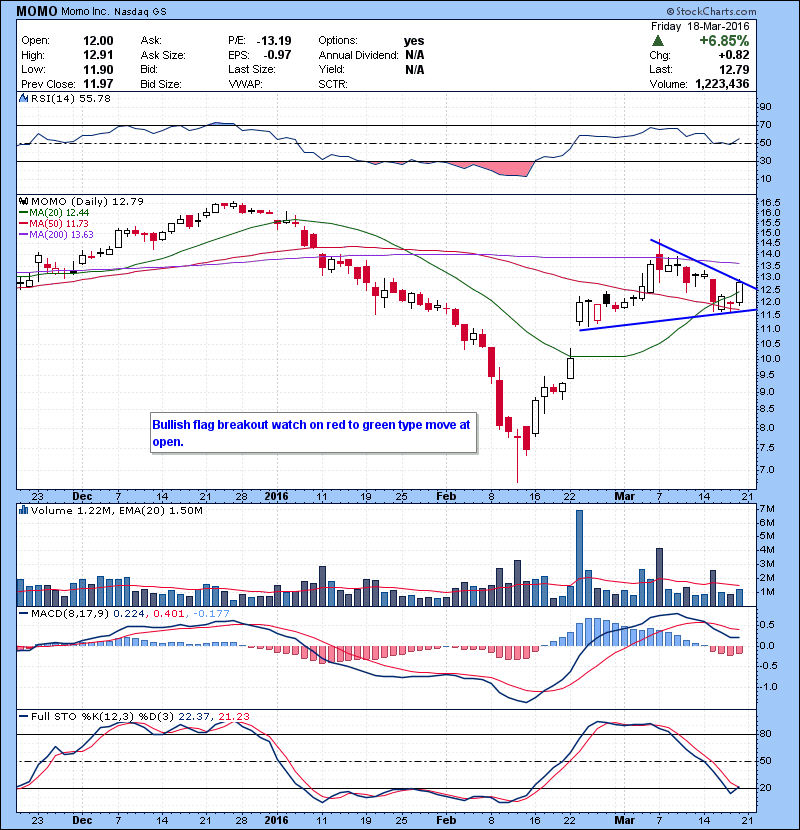Image resolution: width=800 pixels, height=830 pixels.
Task: Click the 'VWAP:' label
Action: [245, 84]
